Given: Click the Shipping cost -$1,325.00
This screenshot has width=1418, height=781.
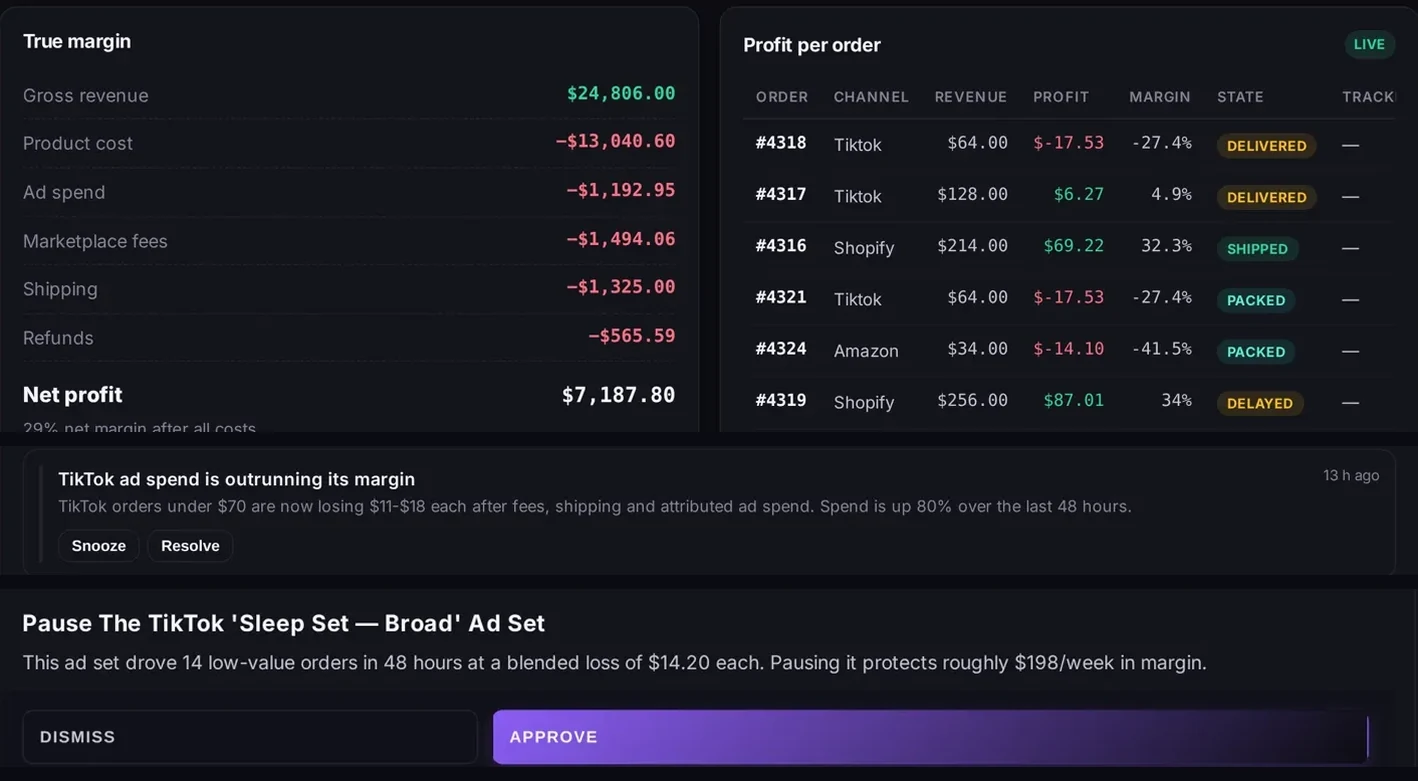Looking at the screenshot, I should (621, 287).
